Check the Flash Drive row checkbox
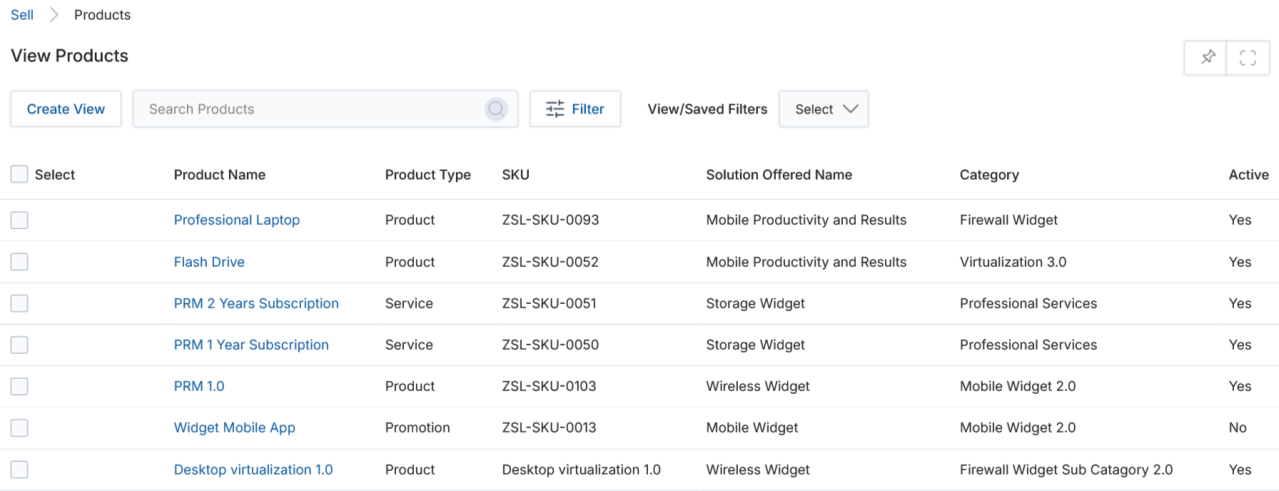The image size is (1279, 491). point(19,262)
